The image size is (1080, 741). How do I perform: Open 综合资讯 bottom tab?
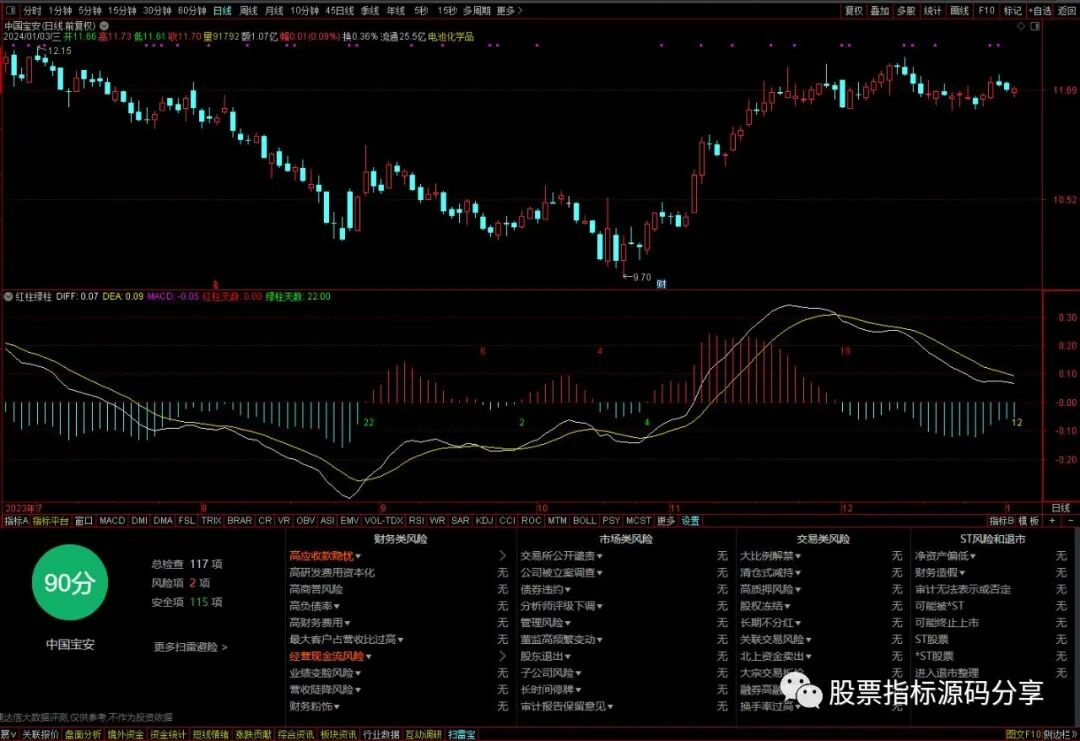(295, 735)
